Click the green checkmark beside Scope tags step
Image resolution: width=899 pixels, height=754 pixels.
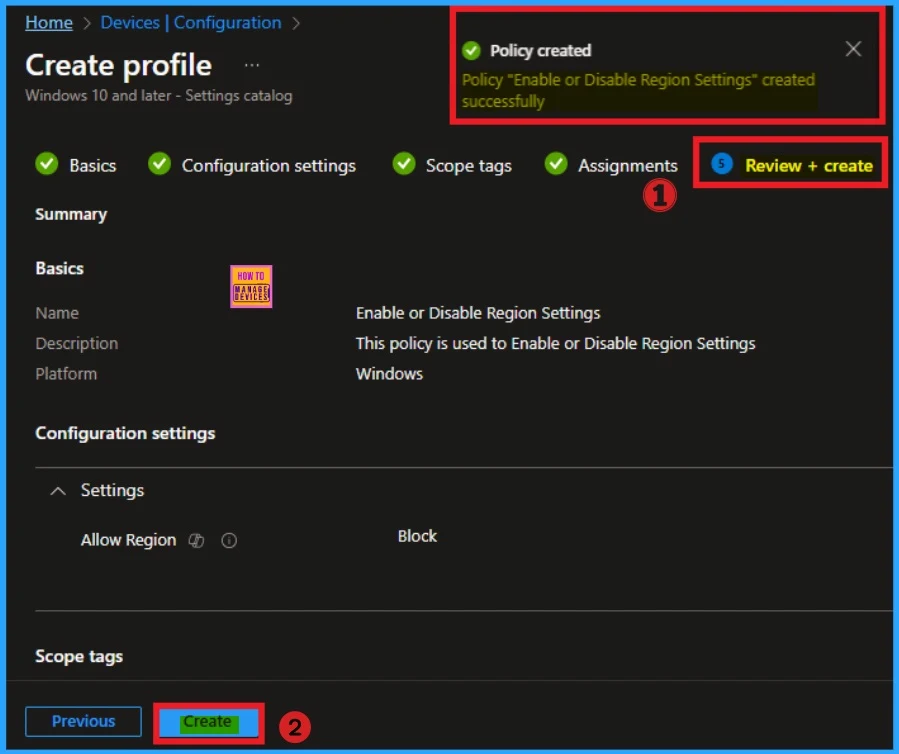coord(404,164)
